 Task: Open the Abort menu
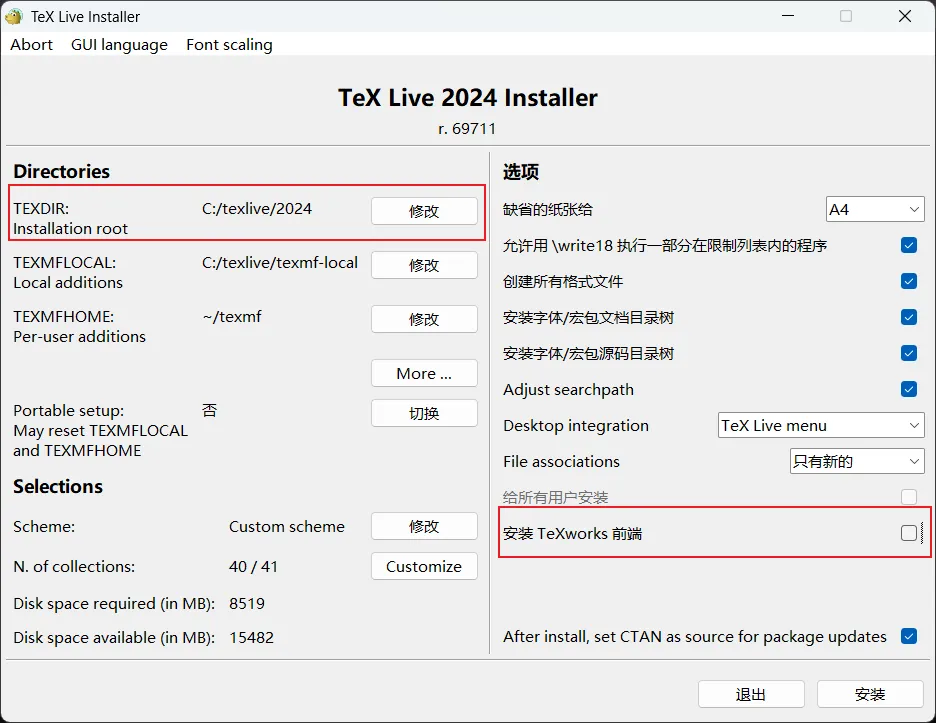[x=31, y=45]
